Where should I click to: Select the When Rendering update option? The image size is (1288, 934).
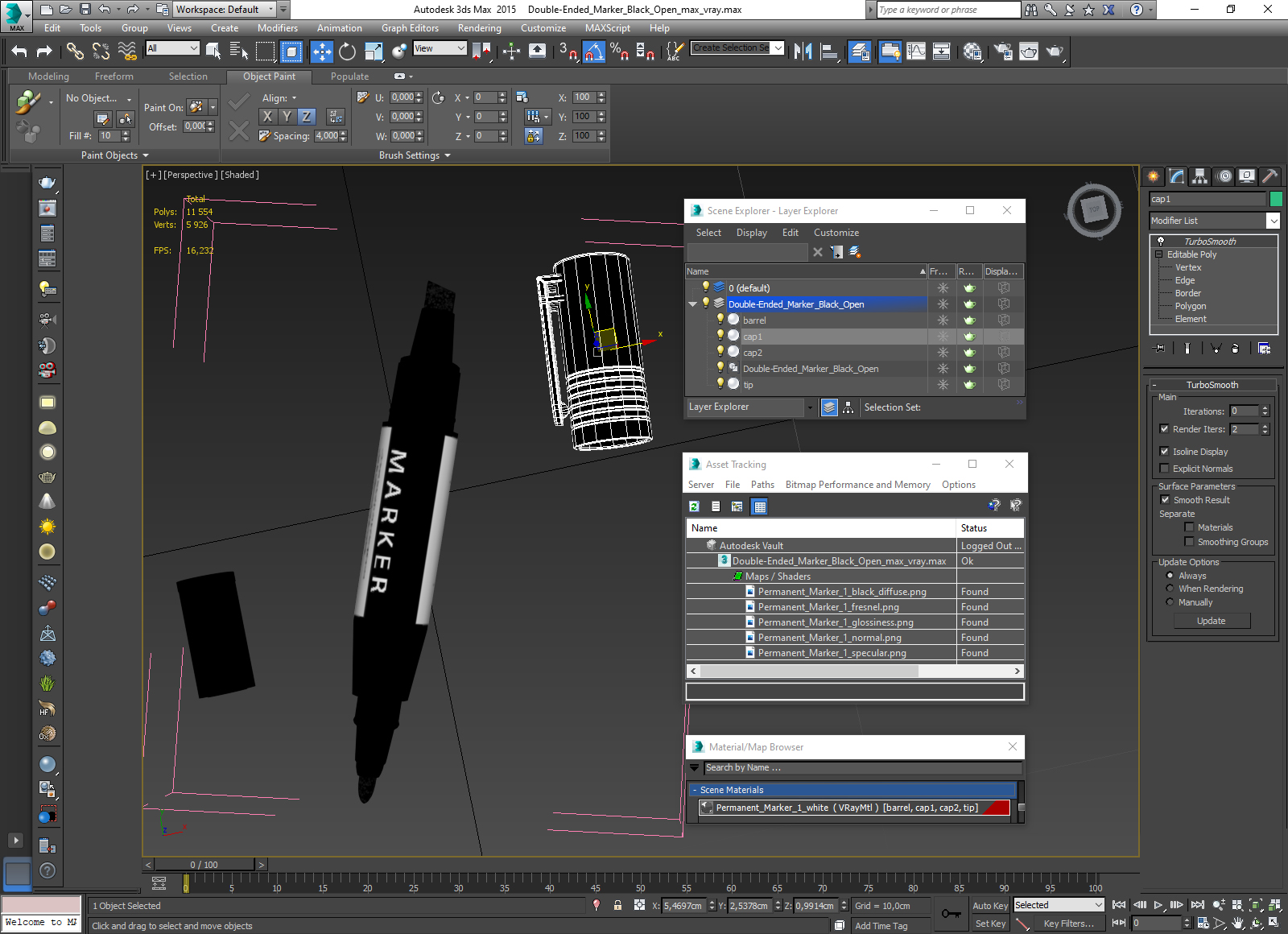point(1170,589)
